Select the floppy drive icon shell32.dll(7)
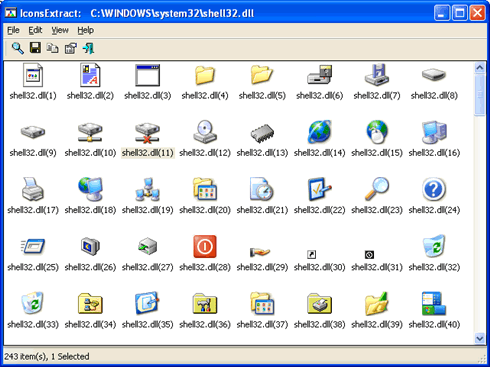The height and width of the screenshot is (367, 490). click(x=377, y=75)
